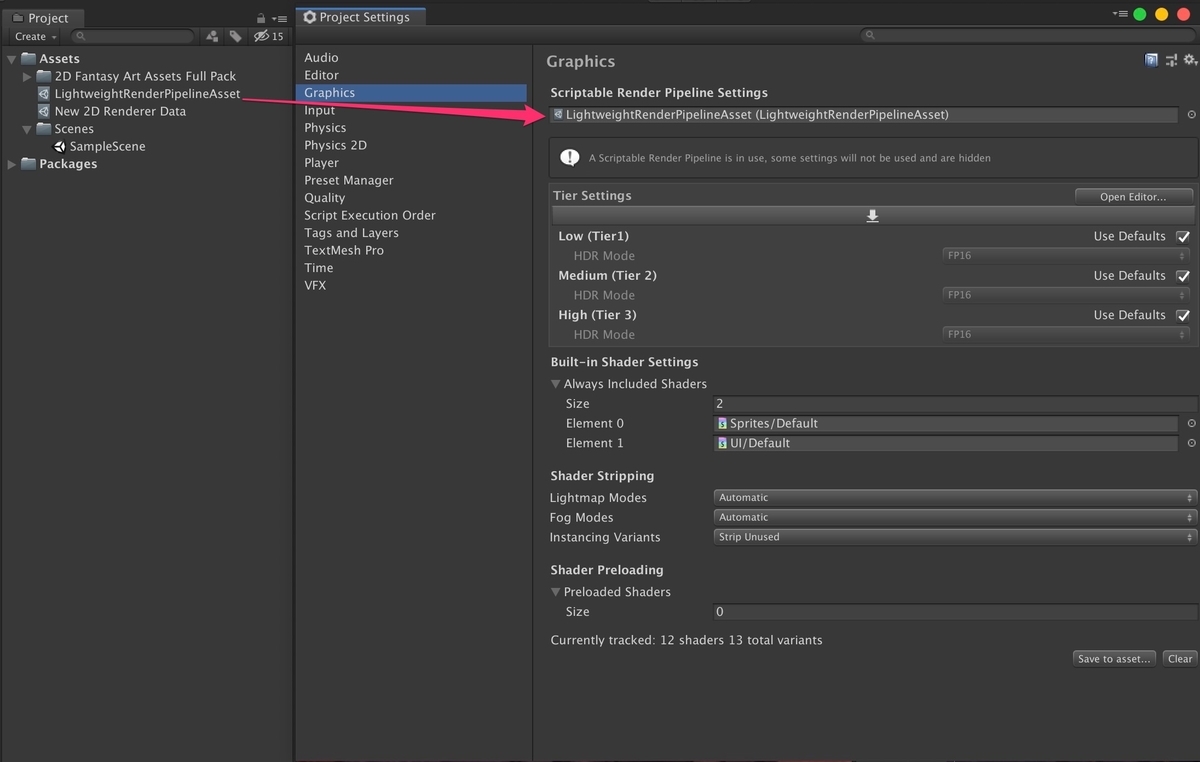Click the magnifier in Project Settings search
The width and height of the screenshot is (1200, 762).
pos(870,36)
